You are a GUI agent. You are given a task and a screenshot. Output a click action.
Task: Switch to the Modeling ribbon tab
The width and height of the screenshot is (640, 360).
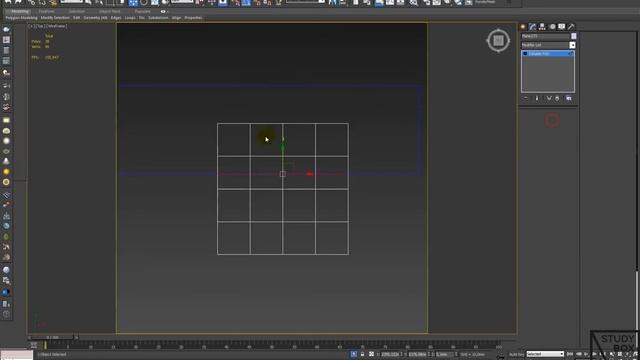[x=20, y=11]
